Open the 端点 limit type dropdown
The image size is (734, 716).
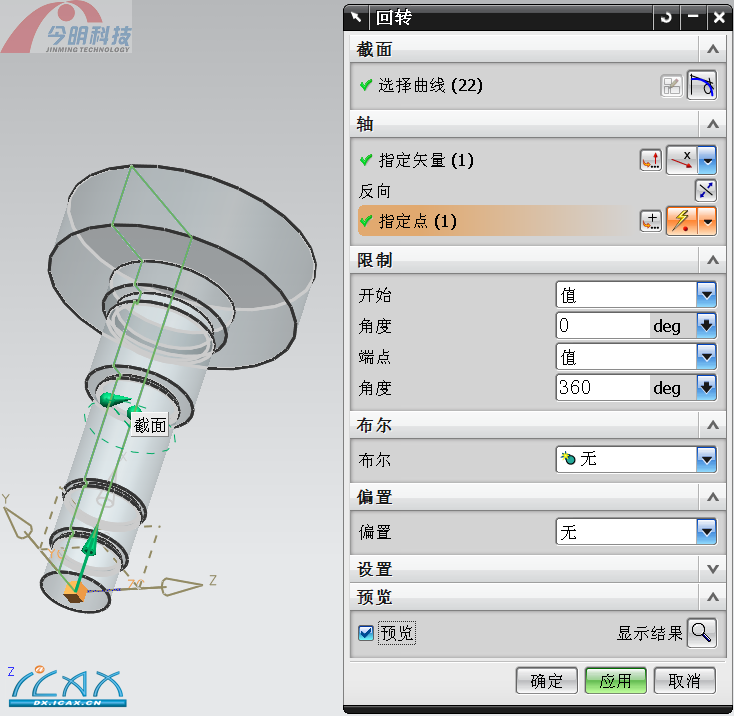coord(636,357)
